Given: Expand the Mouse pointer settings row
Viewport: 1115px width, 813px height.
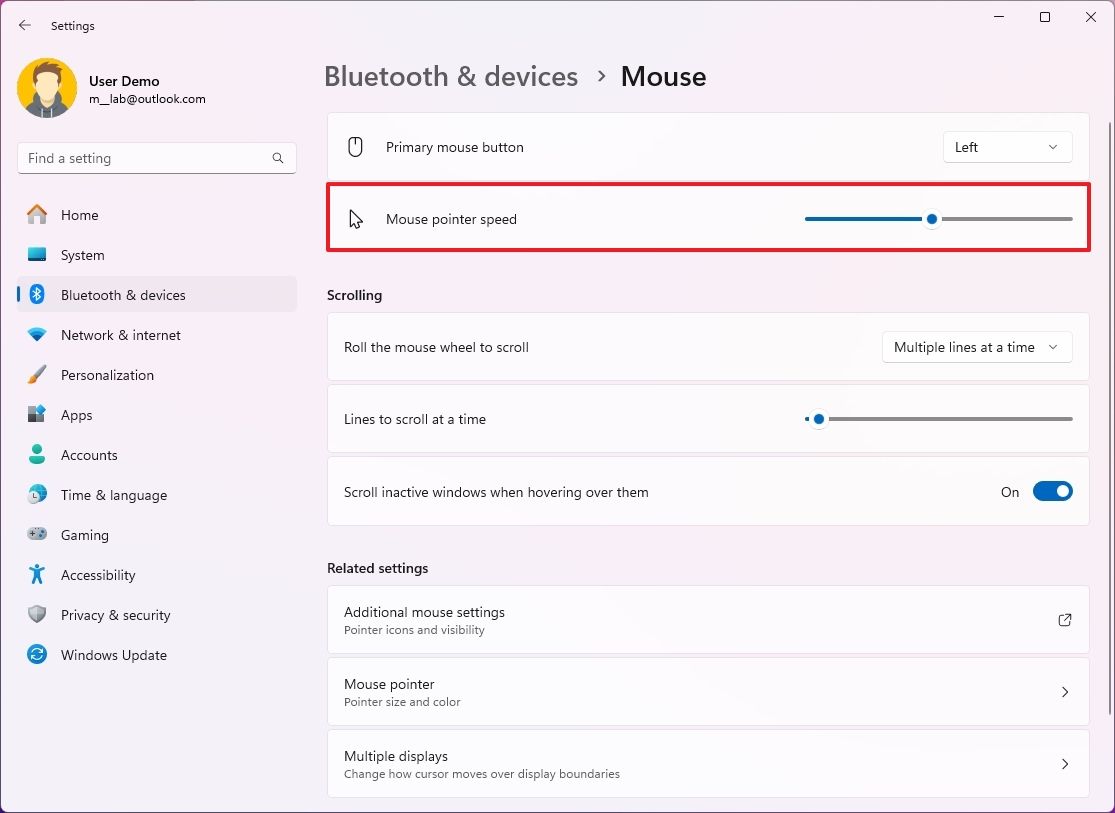Looking at the screenshot, I should tap(708, 691).
